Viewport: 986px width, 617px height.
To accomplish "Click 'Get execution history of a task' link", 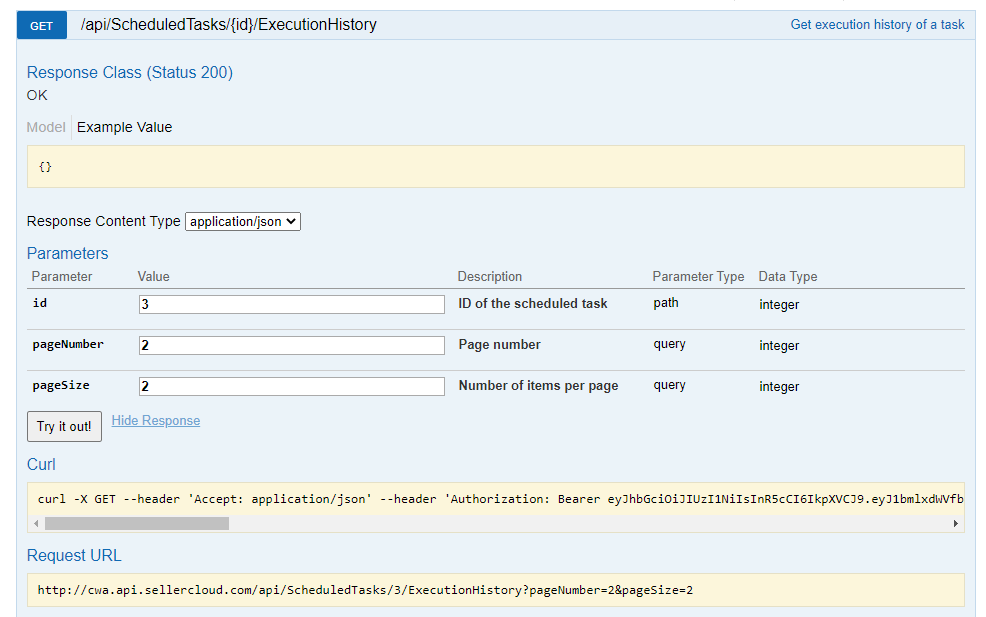I will tap(877, 25).
